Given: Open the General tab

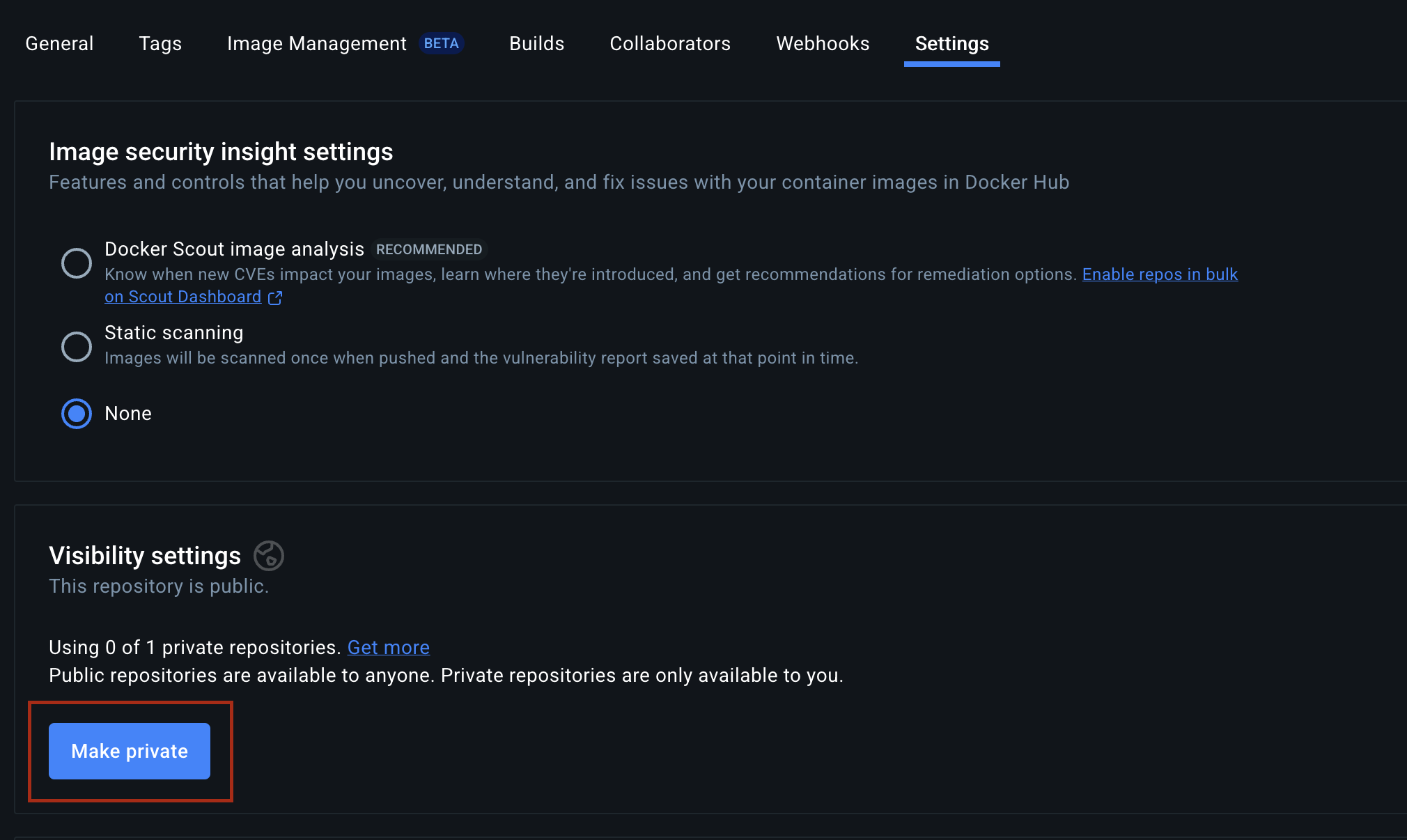Looking at the screenshot, I should [x=59, y=43].
